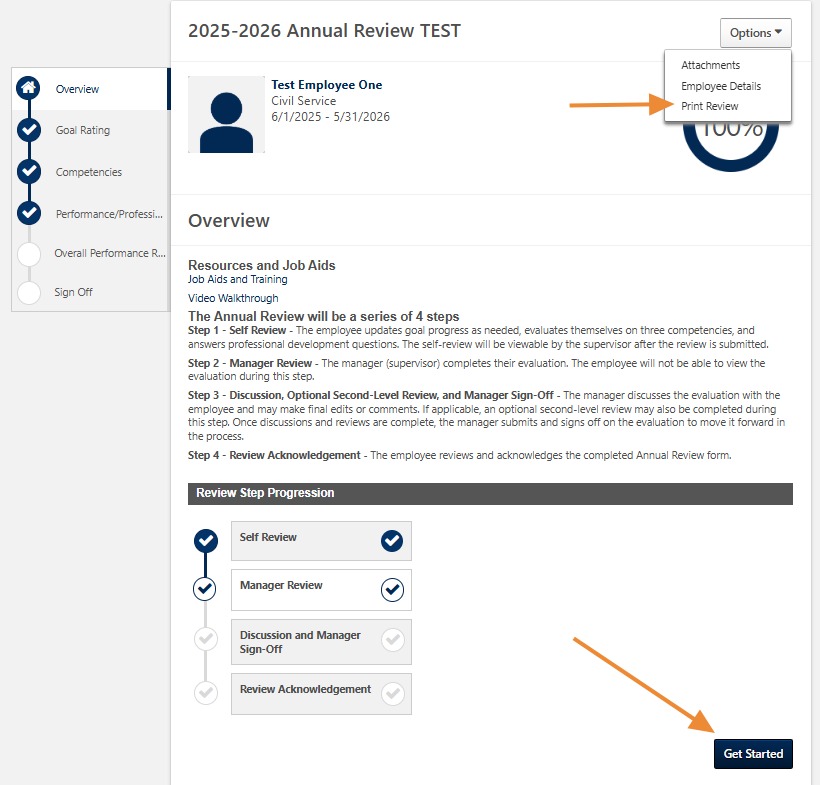The height and width of the screenshot is (785, 820).
Task: Open the Overall Performance R... section
Action: 110,253
